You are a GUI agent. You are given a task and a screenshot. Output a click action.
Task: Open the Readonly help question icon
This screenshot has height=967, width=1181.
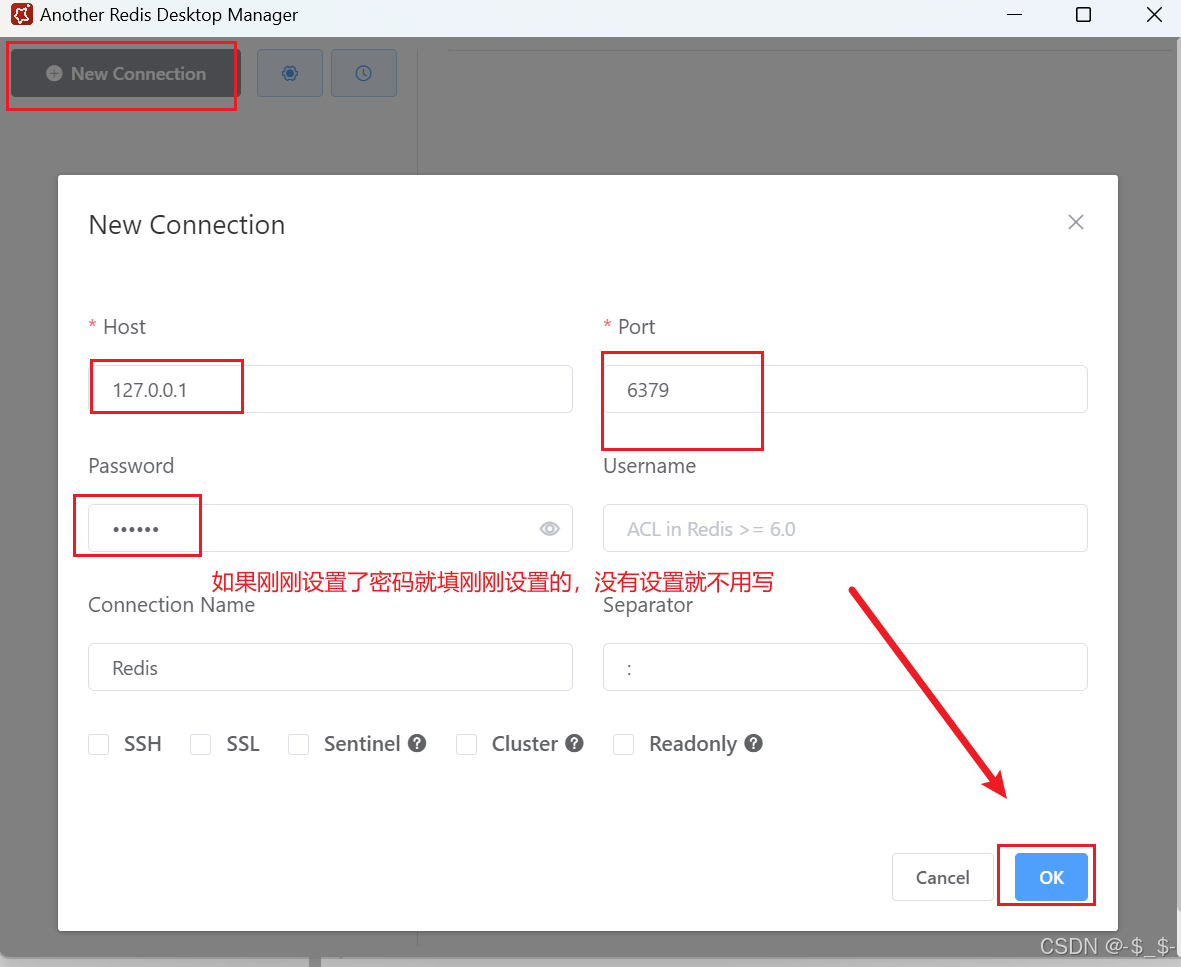(x=754, y=743)
